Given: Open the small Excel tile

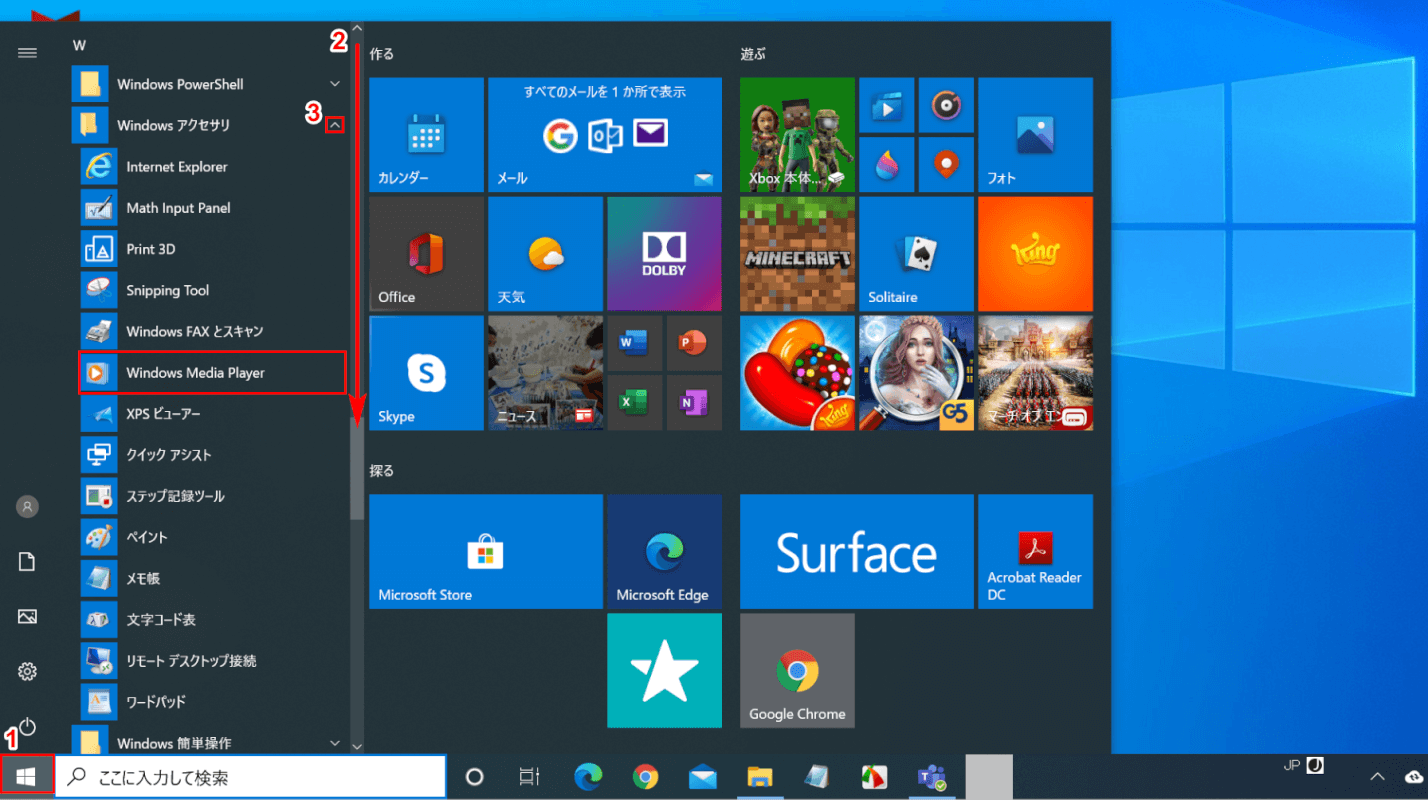Looking at the screenshot, I should [x=634, y=402].
